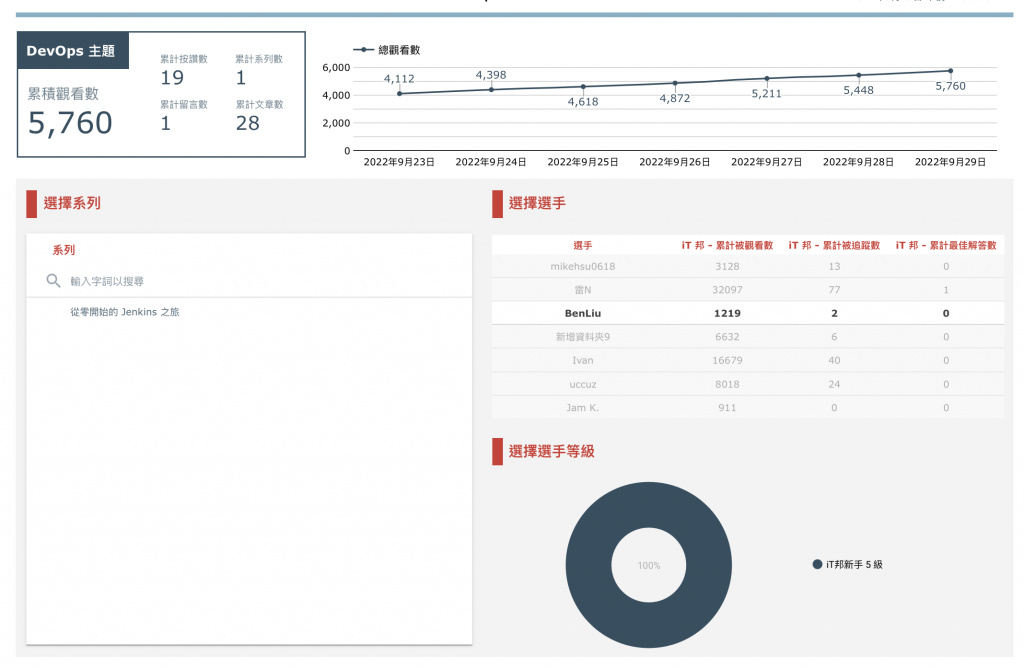Select player Jam K. in table
This screenshot has width=1024, height=668.
pos(583,407)
